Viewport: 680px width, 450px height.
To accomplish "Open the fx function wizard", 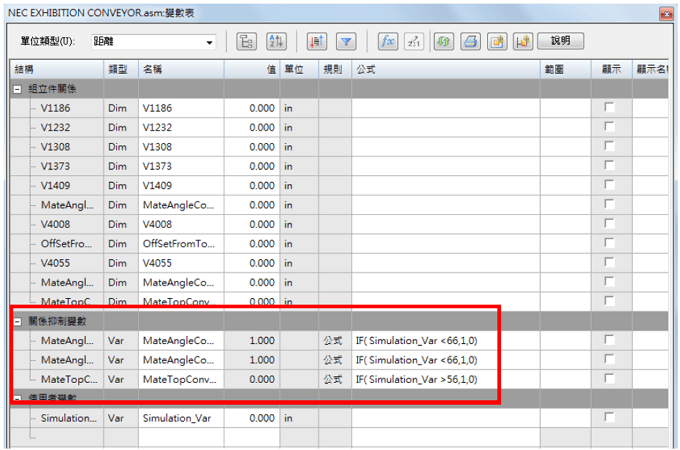I will pyautogui.click(x=386, y=41).
